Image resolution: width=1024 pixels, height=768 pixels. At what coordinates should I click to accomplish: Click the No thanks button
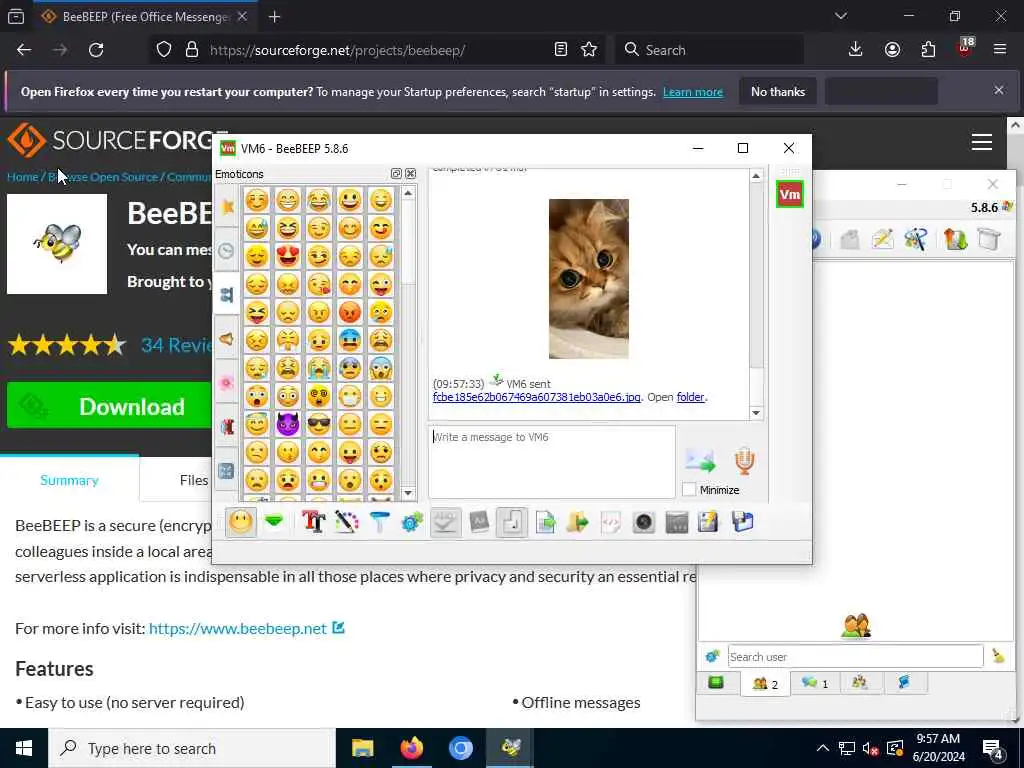click(x=778, y=92)
